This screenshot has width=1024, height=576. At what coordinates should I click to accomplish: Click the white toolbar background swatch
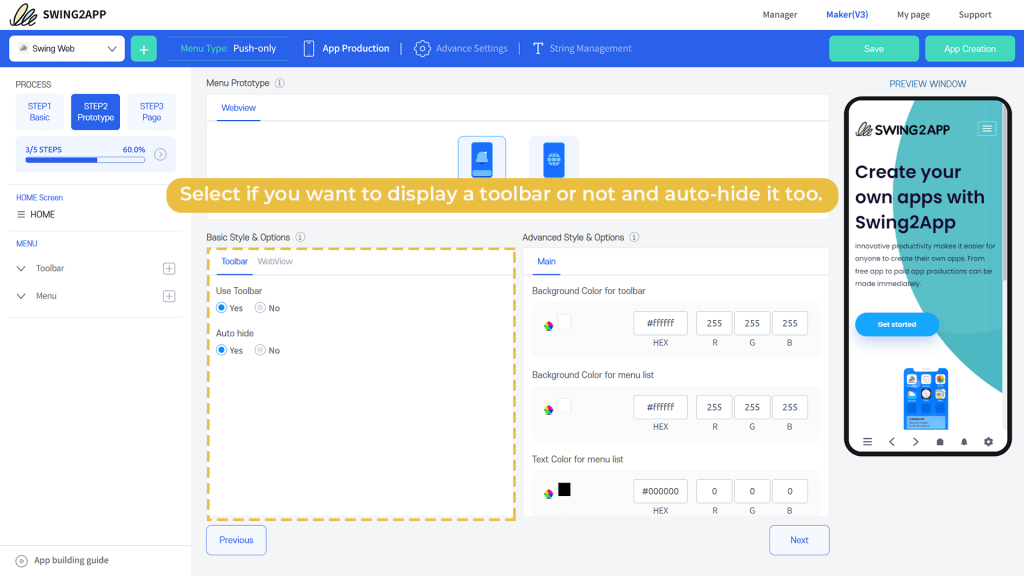click(564, 321)
